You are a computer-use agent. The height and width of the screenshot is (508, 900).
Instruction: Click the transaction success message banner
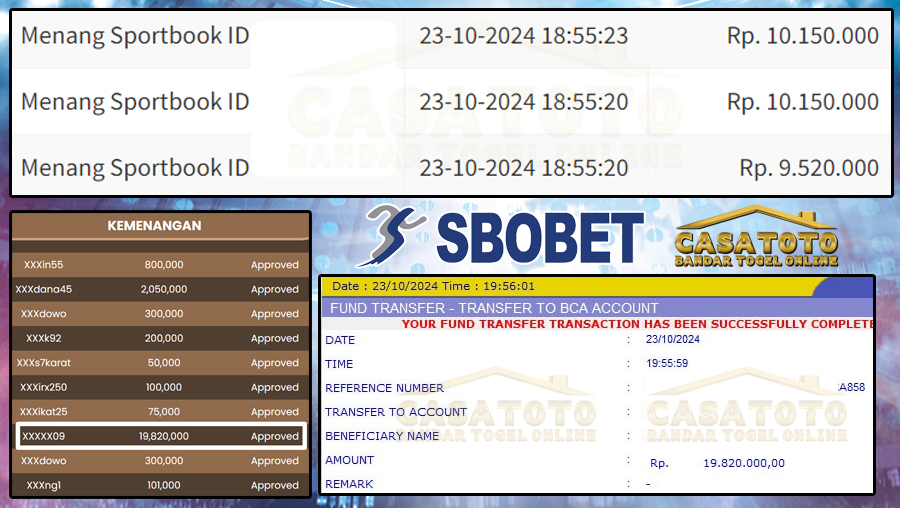[x=637, y=324]
